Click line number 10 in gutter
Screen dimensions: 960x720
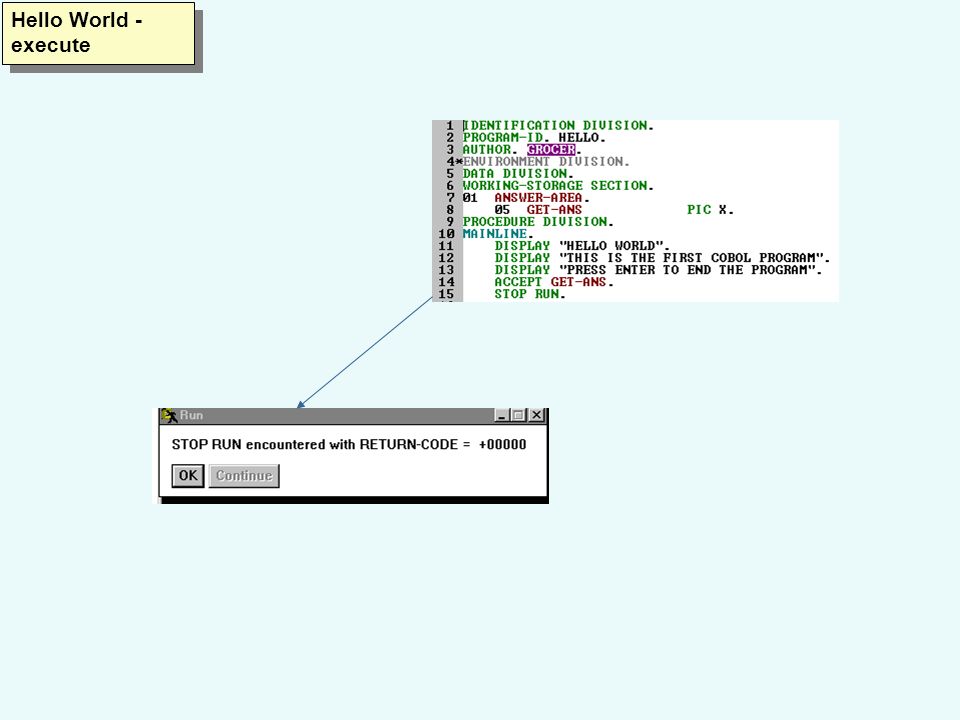tap(446, 234)
